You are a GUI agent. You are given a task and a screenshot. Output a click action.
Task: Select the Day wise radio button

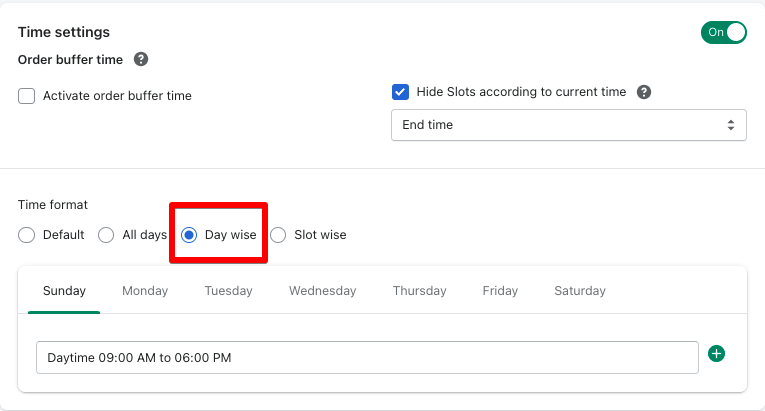coord(189,235)
